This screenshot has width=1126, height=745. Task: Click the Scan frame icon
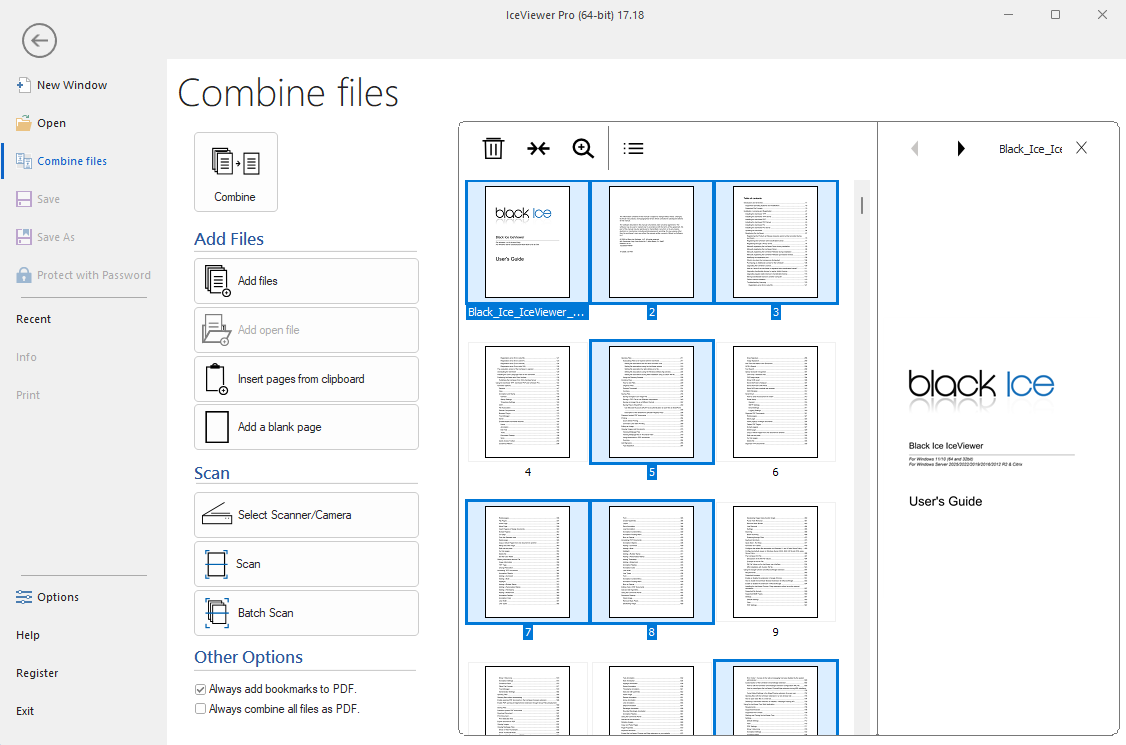tap(216, 564)
